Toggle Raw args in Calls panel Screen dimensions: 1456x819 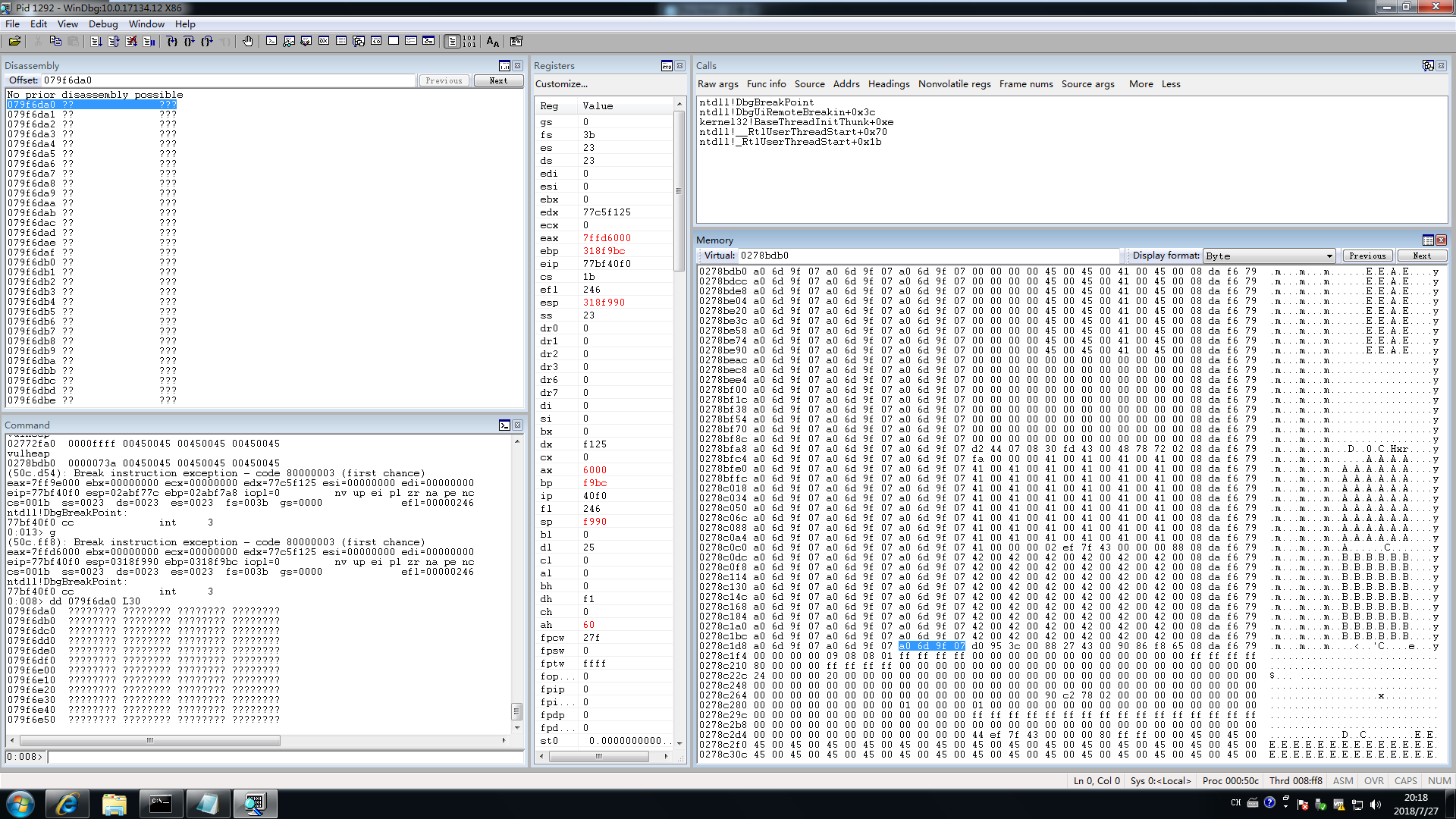[717, 84]
